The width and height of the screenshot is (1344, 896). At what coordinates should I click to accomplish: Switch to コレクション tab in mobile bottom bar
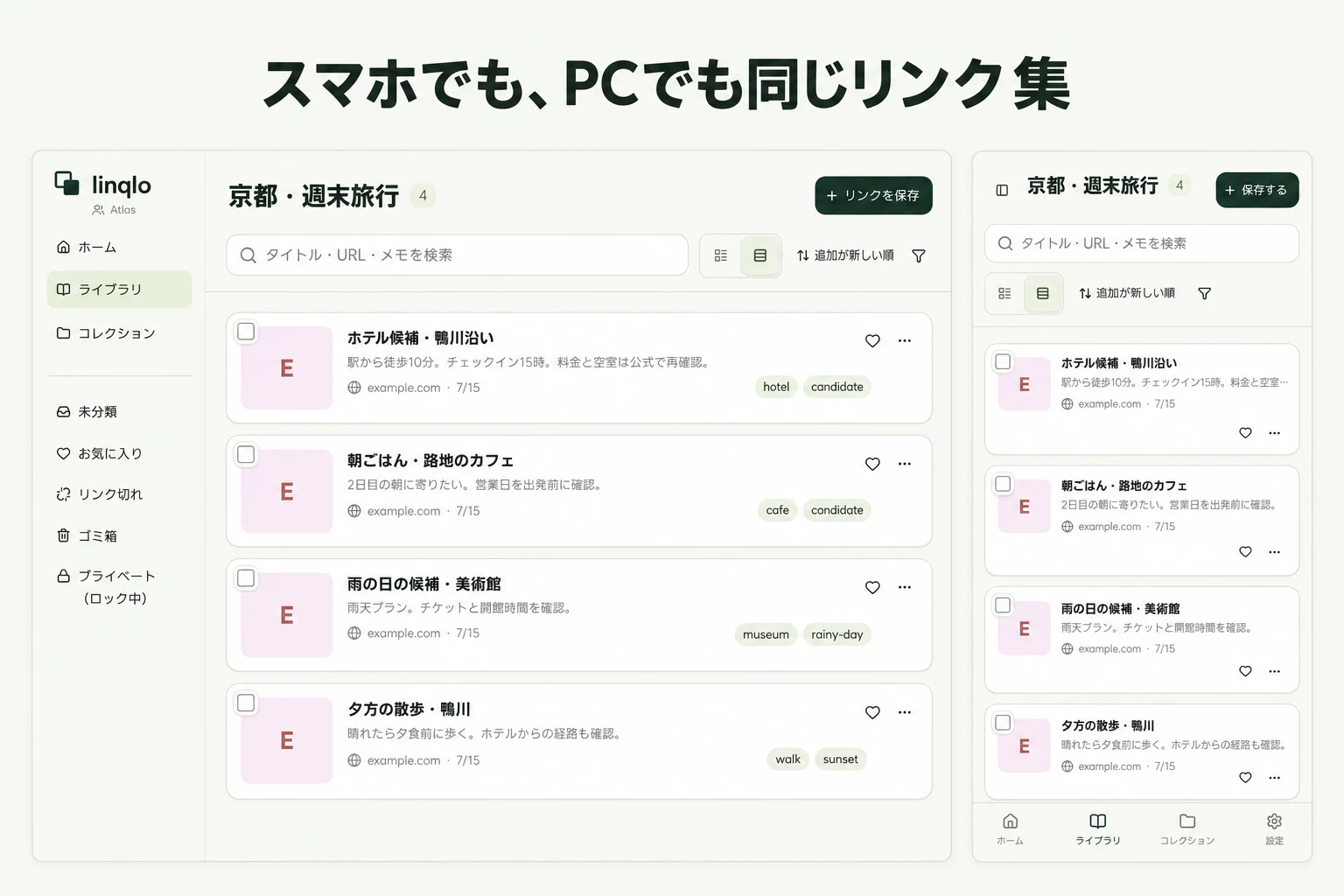click(x=1186, y=829)
